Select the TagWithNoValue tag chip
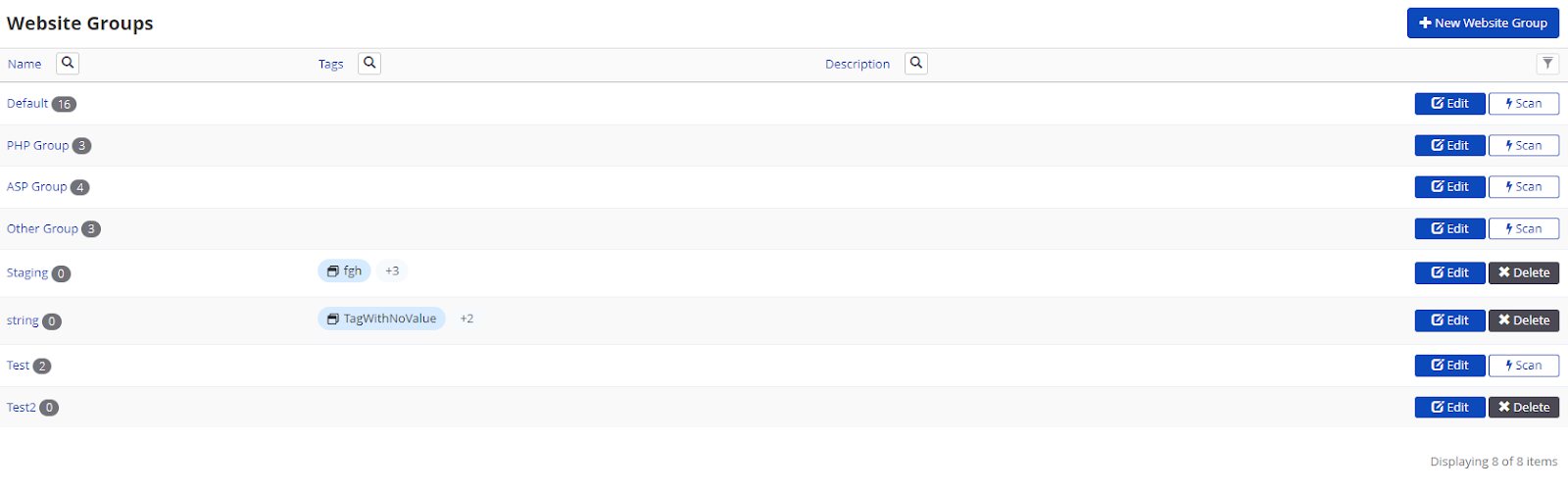The image size is (1568, 491). coord(381,319)
